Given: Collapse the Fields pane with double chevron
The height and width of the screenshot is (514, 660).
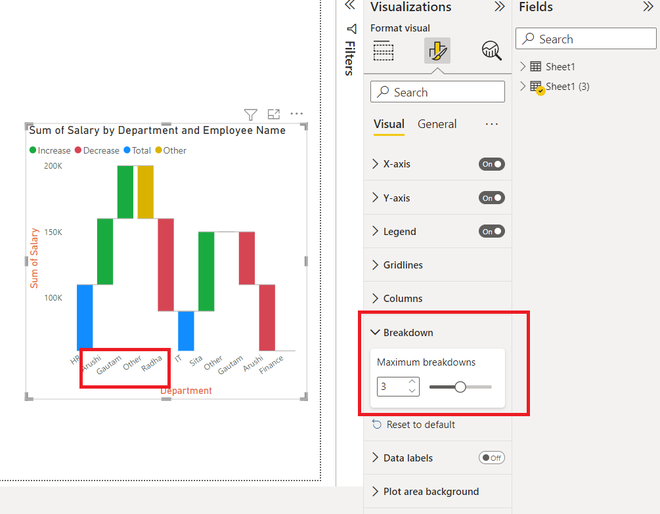Looking at the screenshot, I should (x=648, y=7).
